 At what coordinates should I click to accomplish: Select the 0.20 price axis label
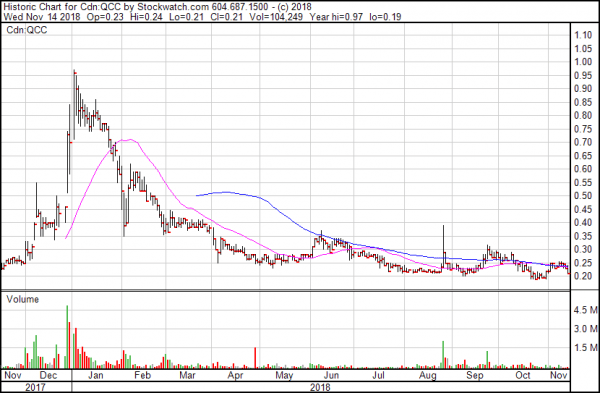coord(583,276)
